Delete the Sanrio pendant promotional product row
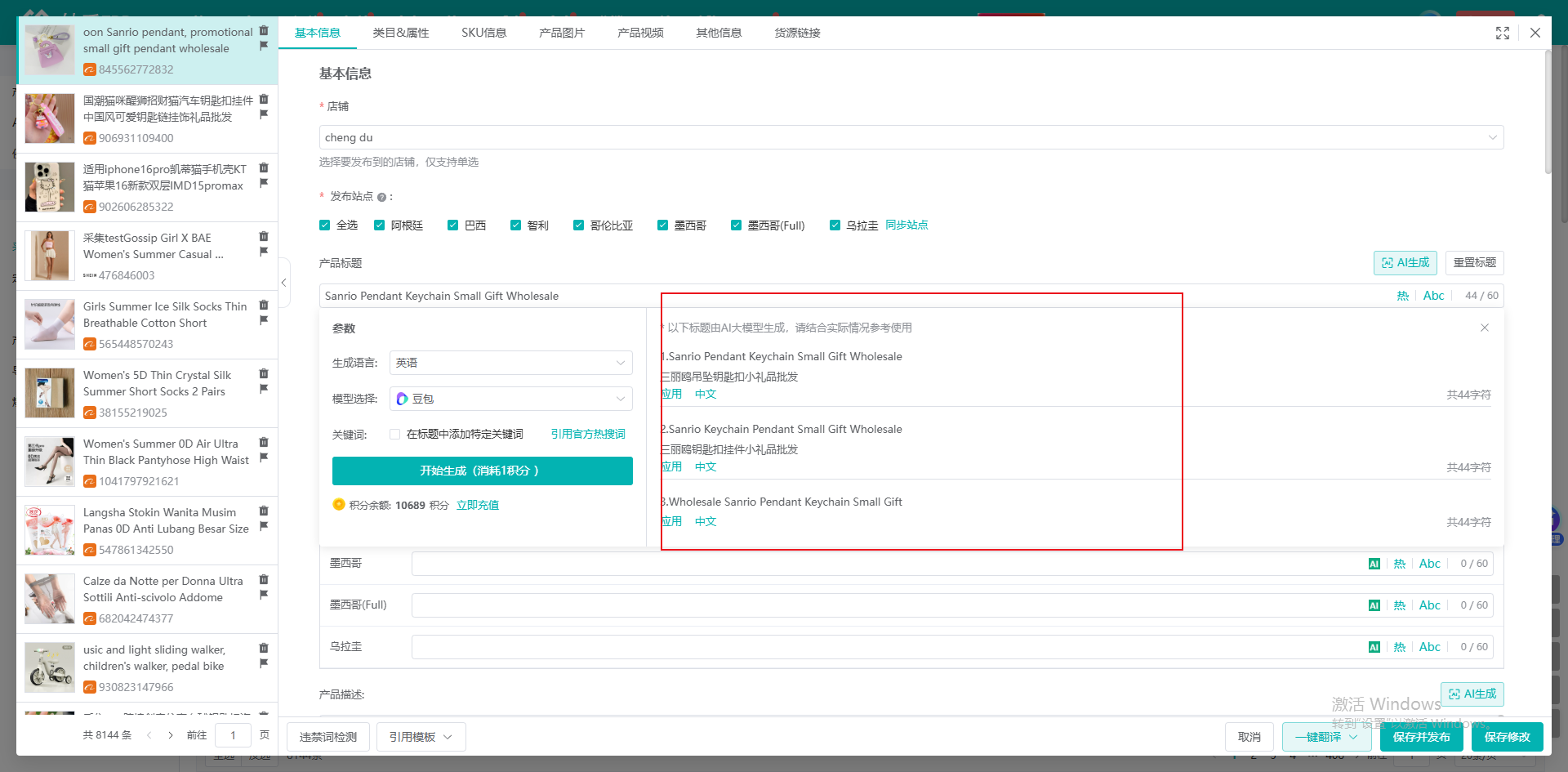 point(264,30)
